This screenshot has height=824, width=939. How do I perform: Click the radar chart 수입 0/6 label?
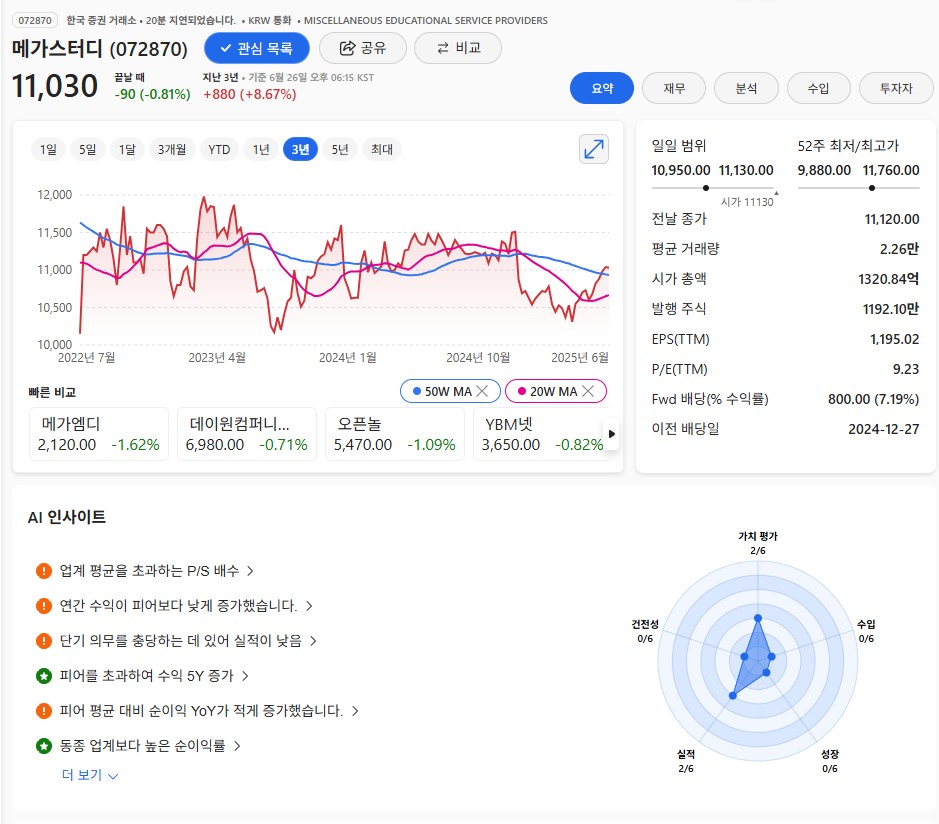(866, 631)
